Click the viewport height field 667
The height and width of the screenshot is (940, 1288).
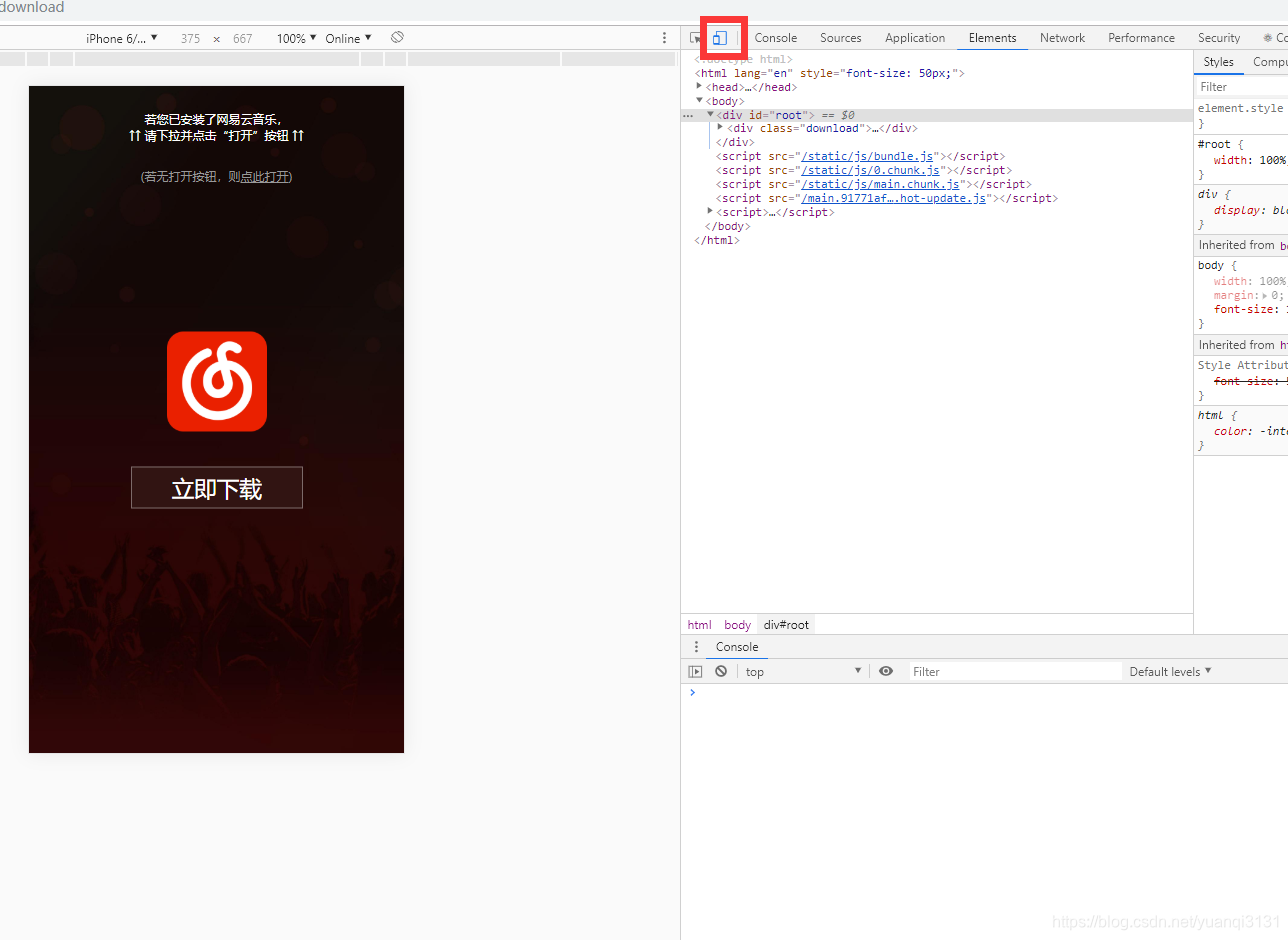coord(243,38)
